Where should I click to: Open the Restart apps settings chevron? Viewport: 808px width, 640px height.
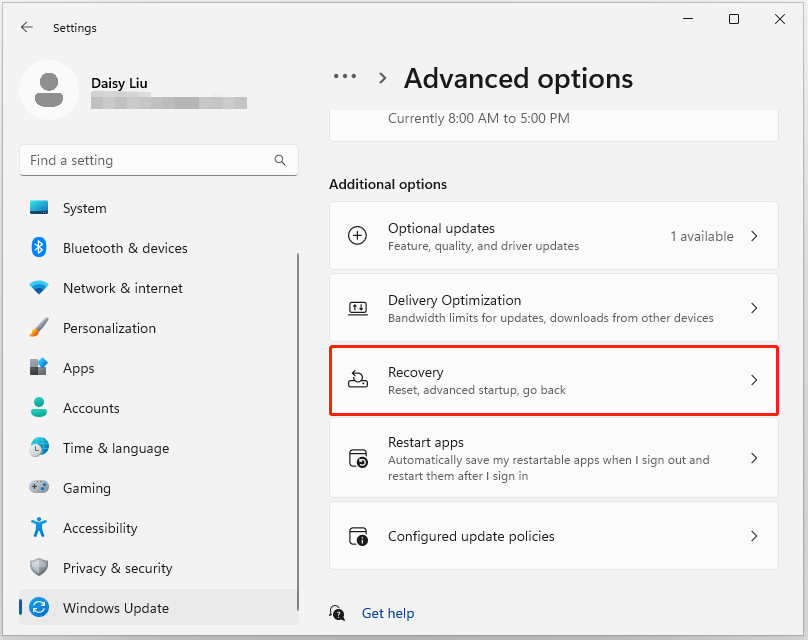754,459
